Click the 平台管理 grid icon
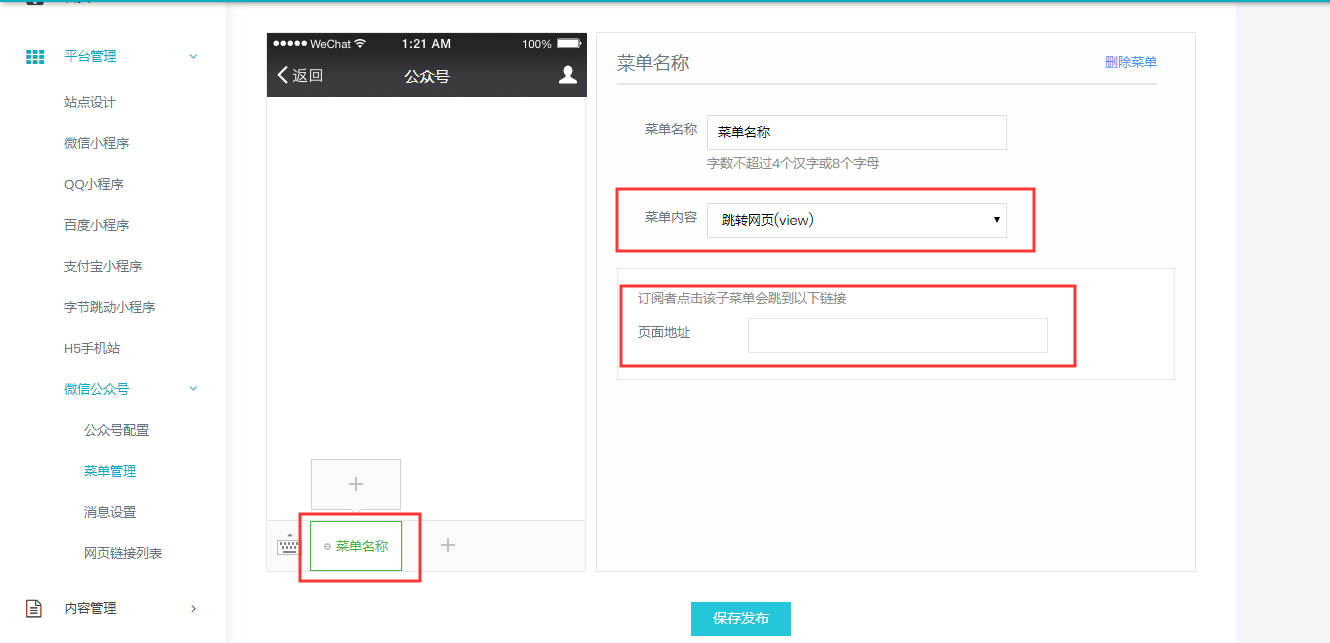 [35, 57]
